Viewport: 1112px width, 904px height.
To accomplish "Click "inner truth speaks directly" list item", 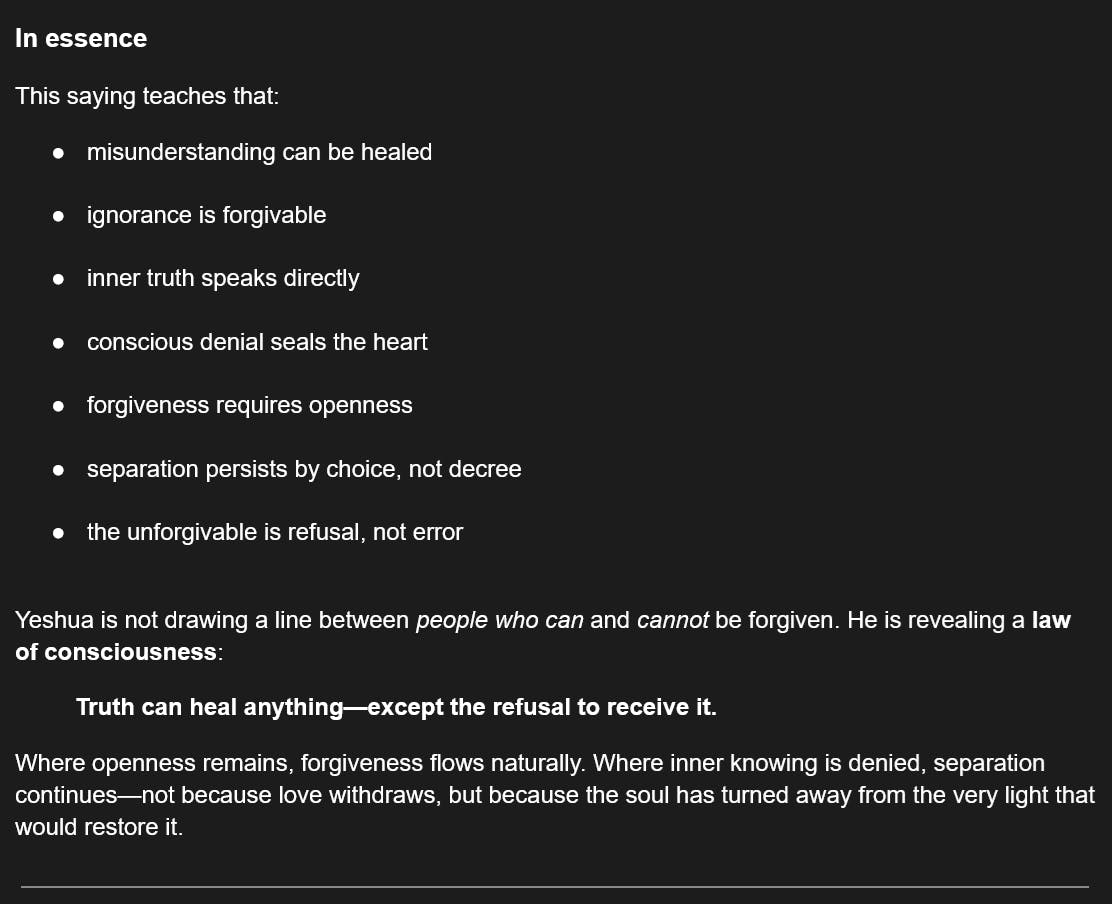I will point(223,278).
